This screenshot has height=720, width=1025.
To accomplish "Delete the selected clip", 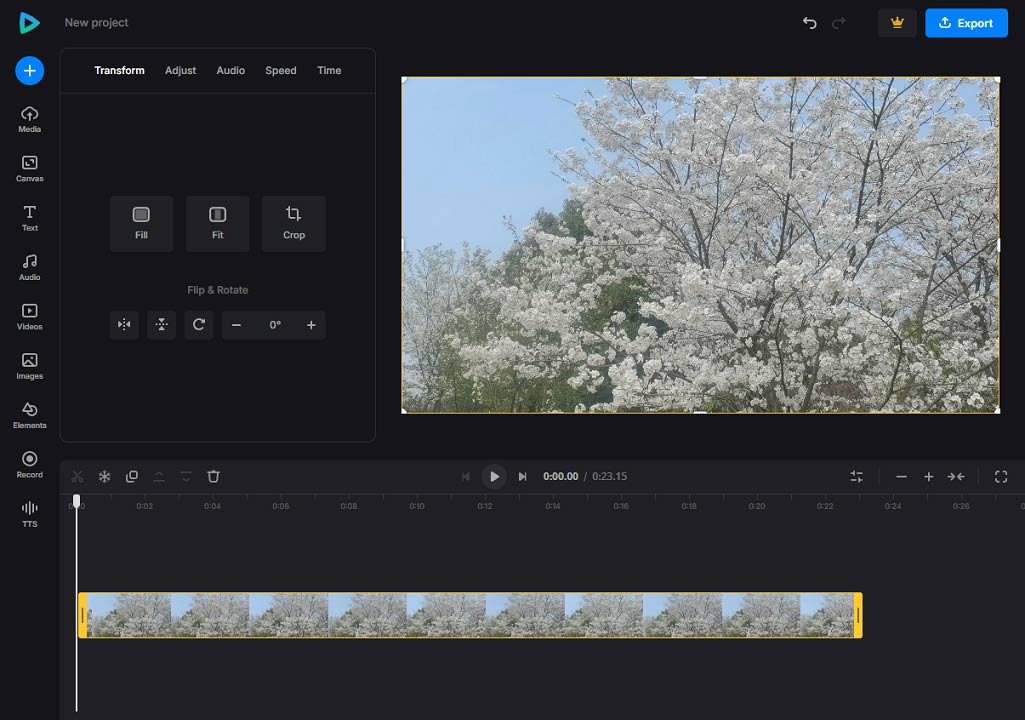I will [x=213, y=477].
